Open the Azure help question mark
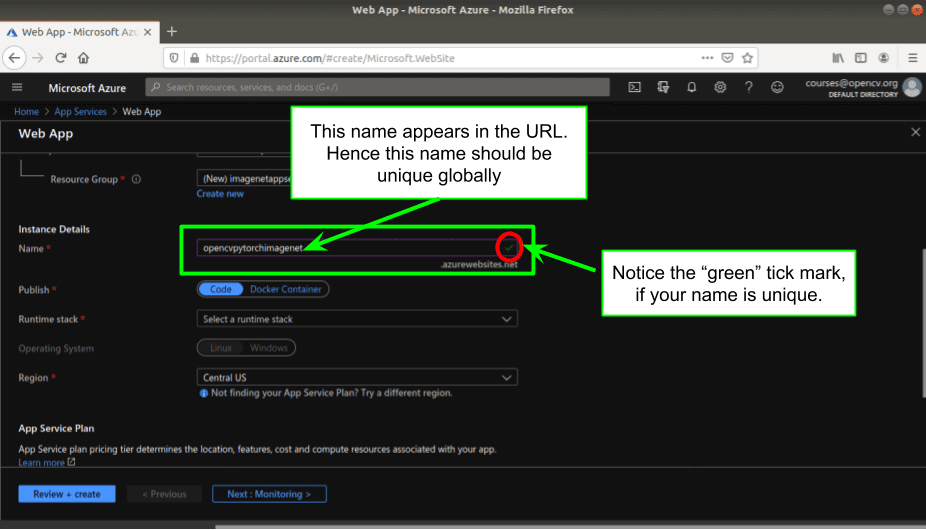 pyautogui.click(x=748, y=87)
